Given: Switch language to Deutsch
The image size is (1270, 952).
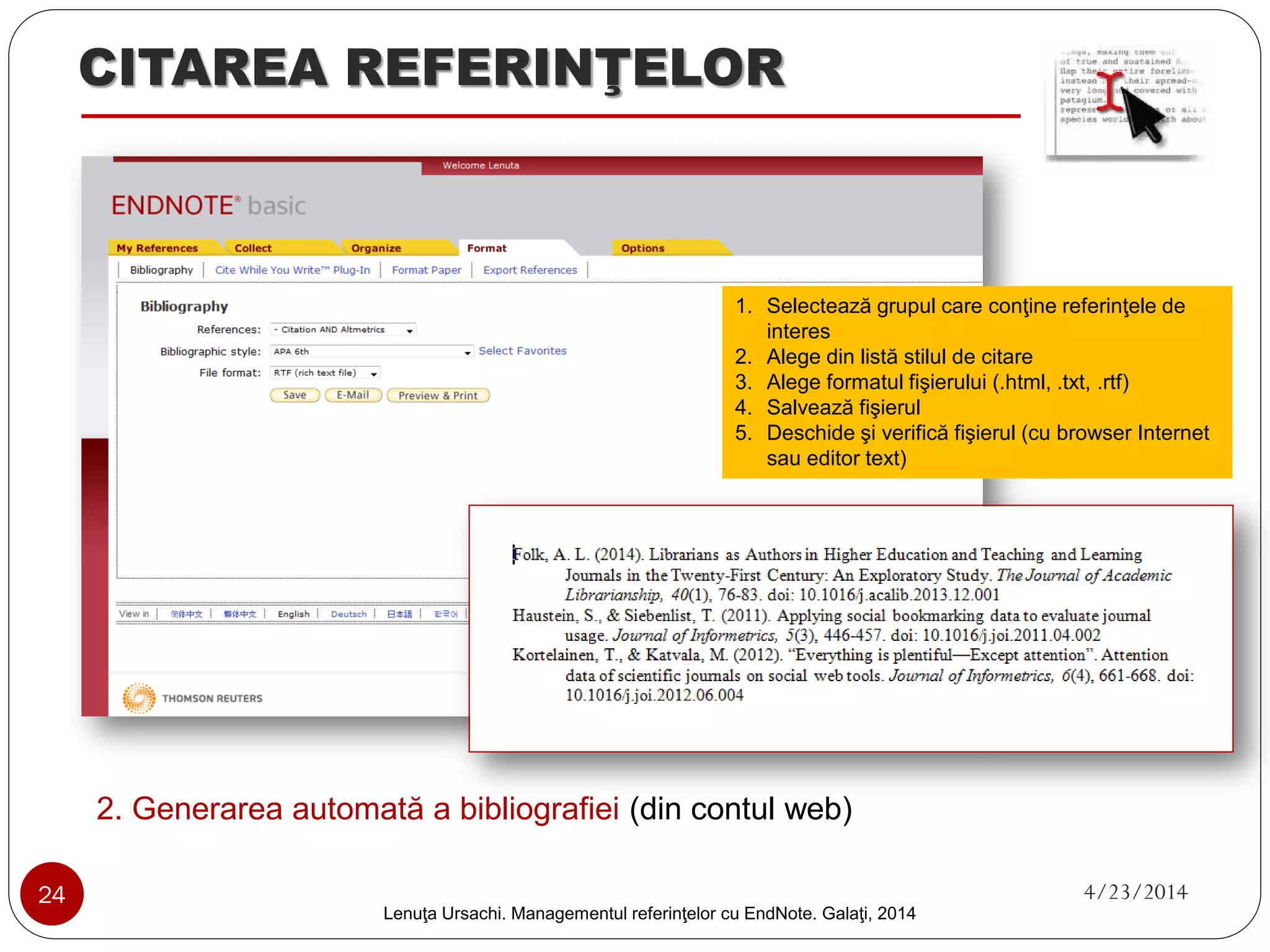Looking at the screenshot, I should tap(349, 614).
